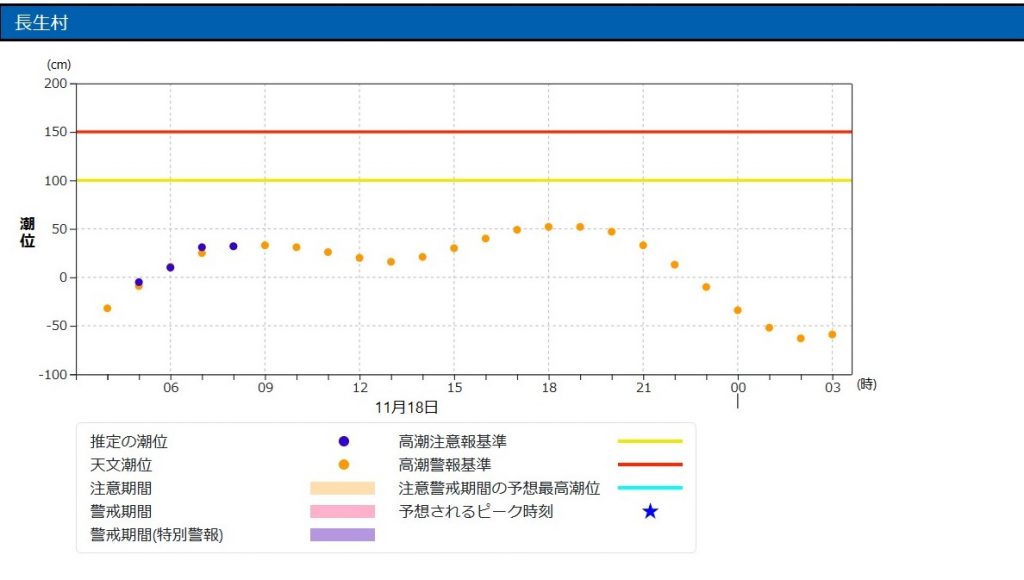Viewport: 1024px width, 580px height.
Task: Click the red warning threshold line in chart
Action: pyautogui.click(x=464, y=132)
